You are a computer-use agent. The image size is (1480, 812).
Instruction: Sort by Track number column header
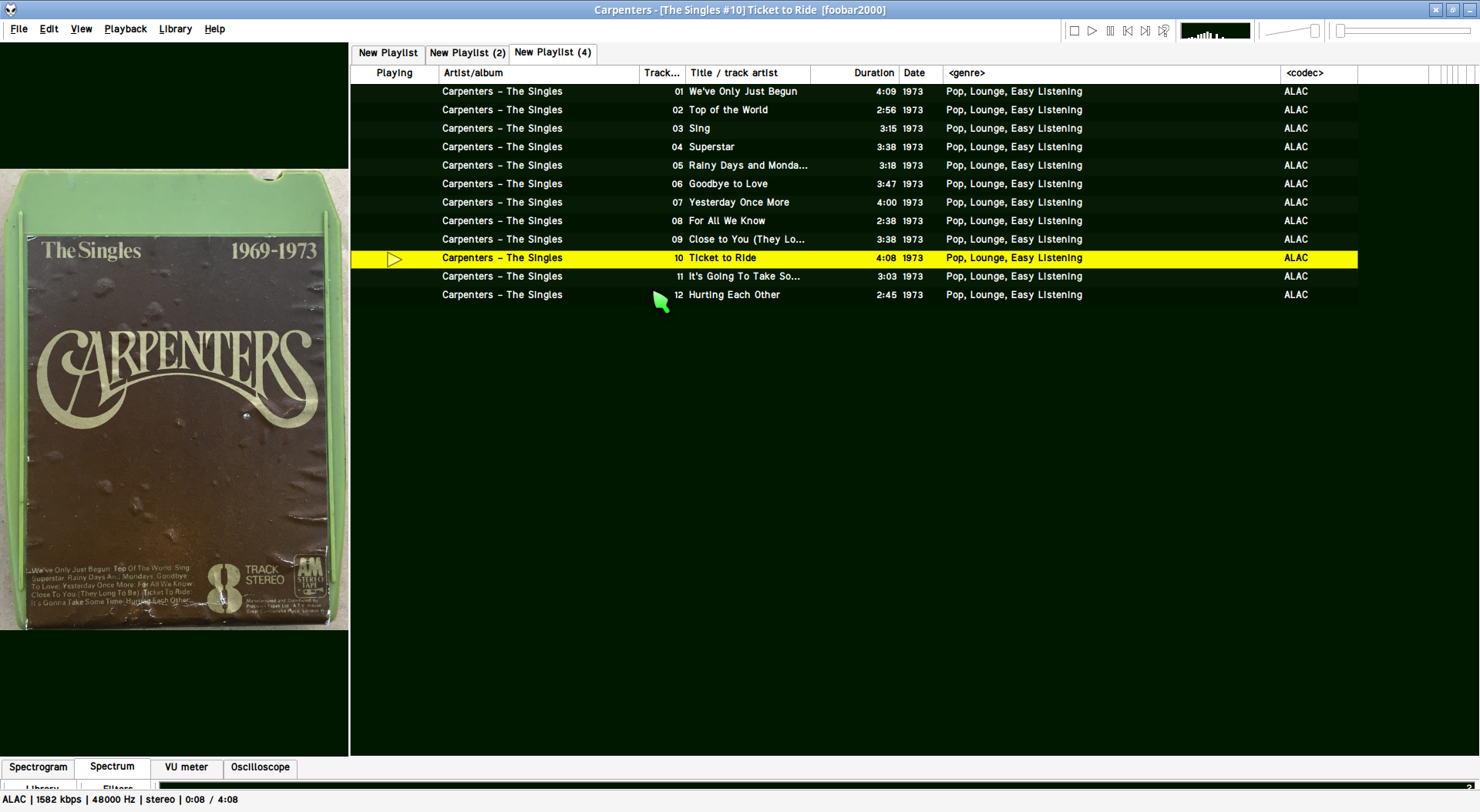662,73
